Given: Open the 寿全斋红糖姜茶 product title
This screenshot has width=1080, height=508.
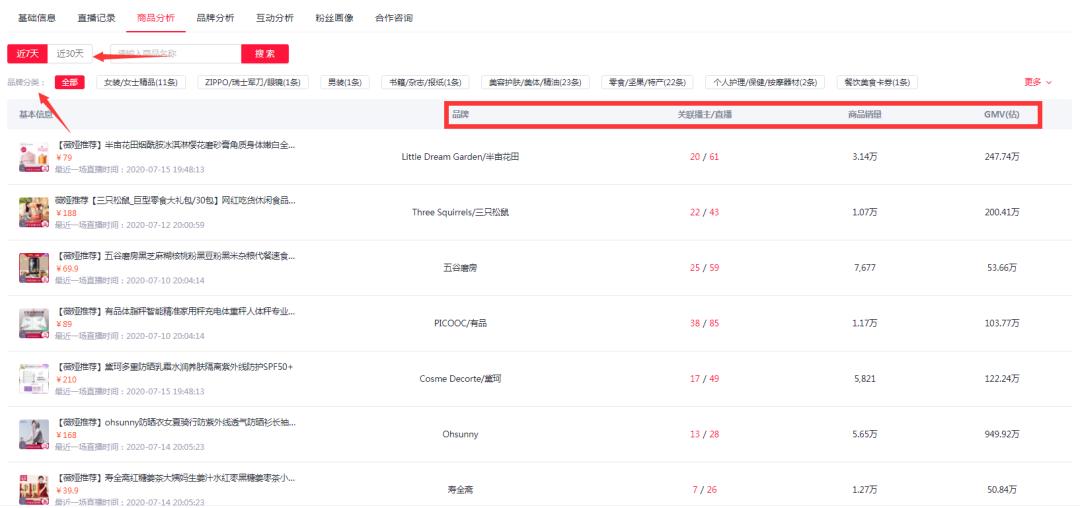Looking at the screenshot, I should (175, 478).
